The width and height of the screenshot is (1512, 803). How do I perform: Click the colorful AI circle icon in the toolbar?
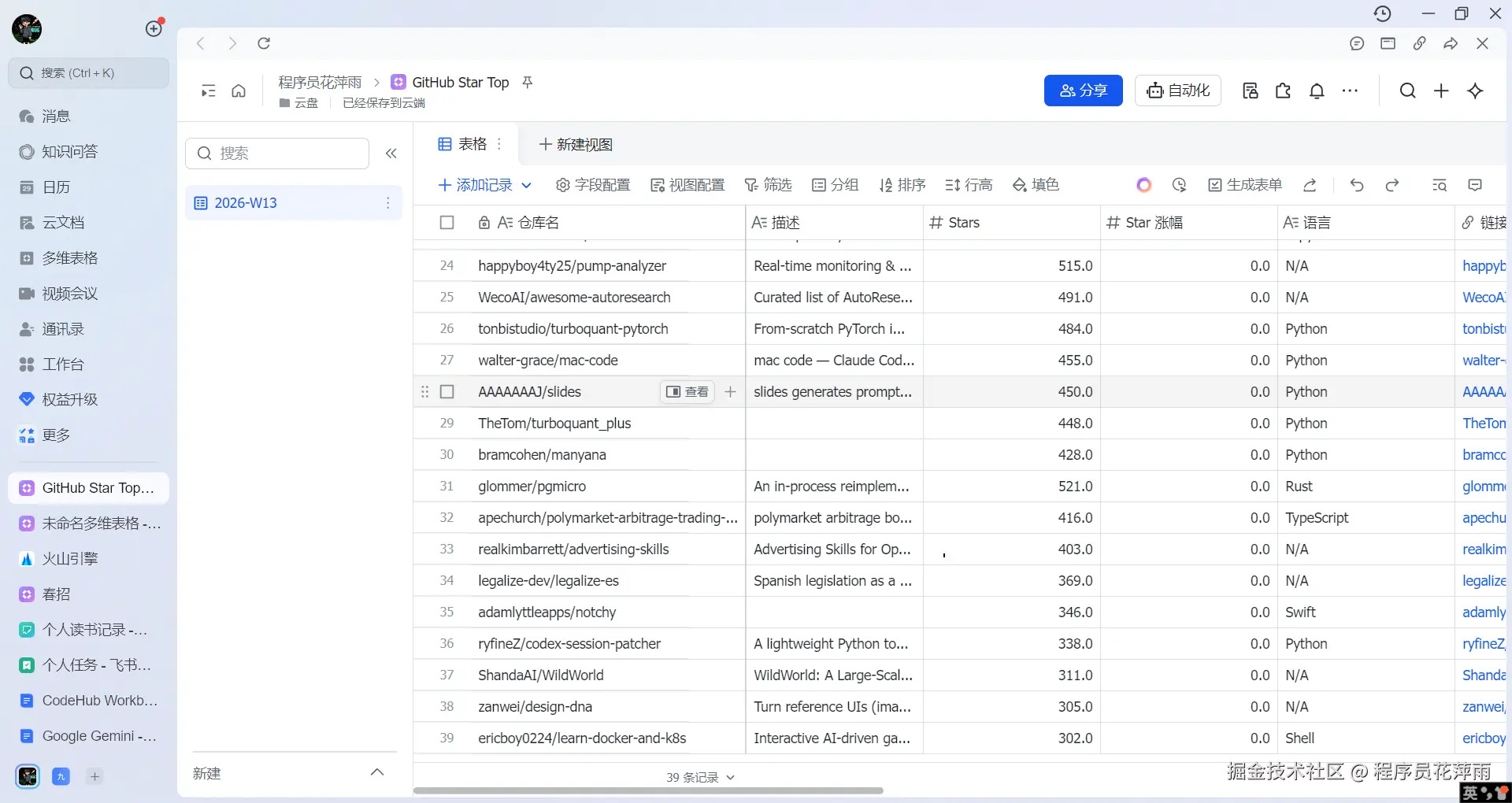[x=1144, y=185]
